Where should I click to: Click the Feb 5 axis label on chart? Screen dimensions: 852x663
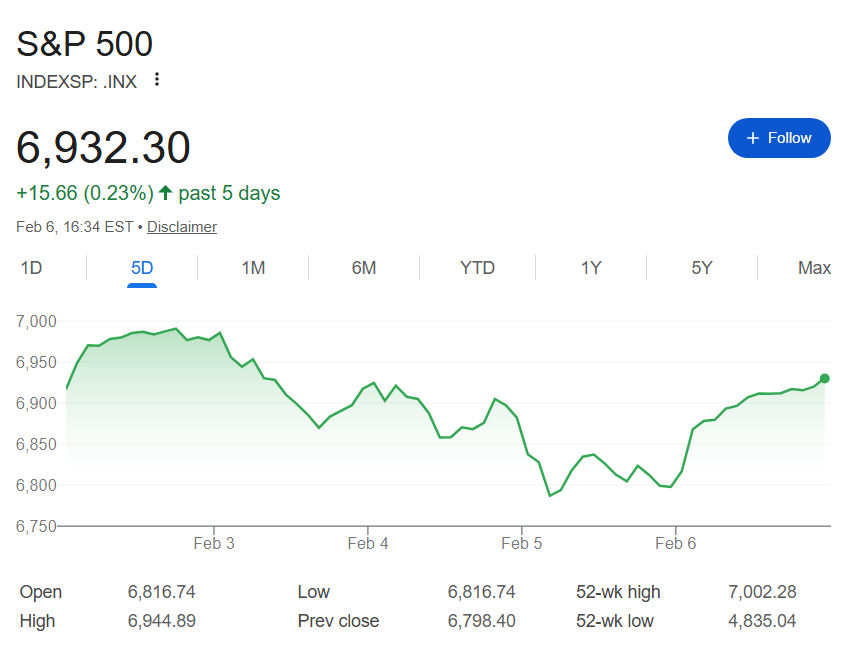pyautogui.click(x=521, y=543)
